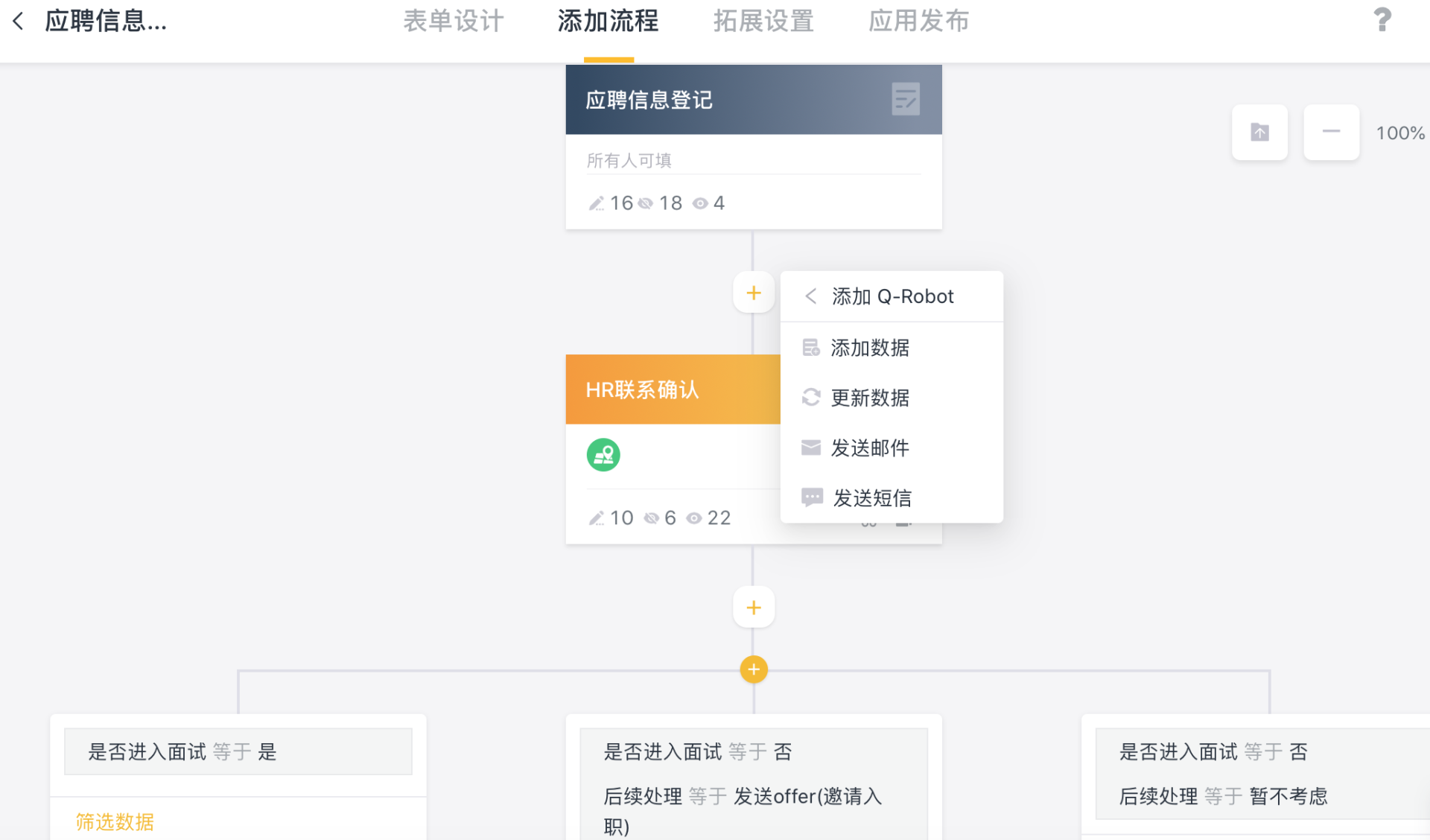Open the help question mark icon
This screenshot has width=1430, height=840.
click(x=1382, y=20)
